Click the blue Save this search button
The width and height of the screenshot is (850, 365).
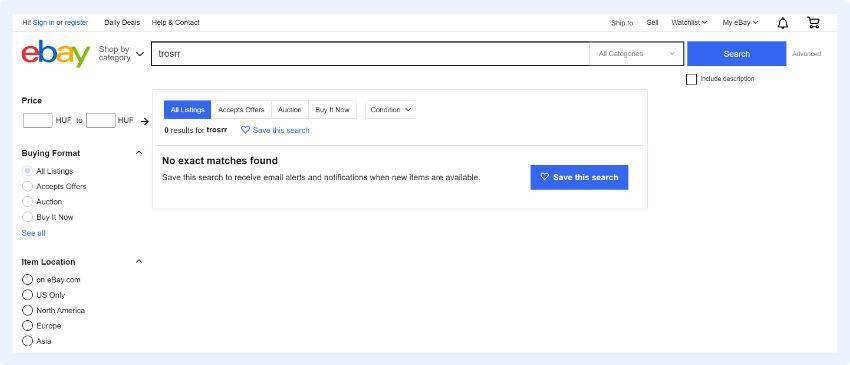tap(579, 177)
